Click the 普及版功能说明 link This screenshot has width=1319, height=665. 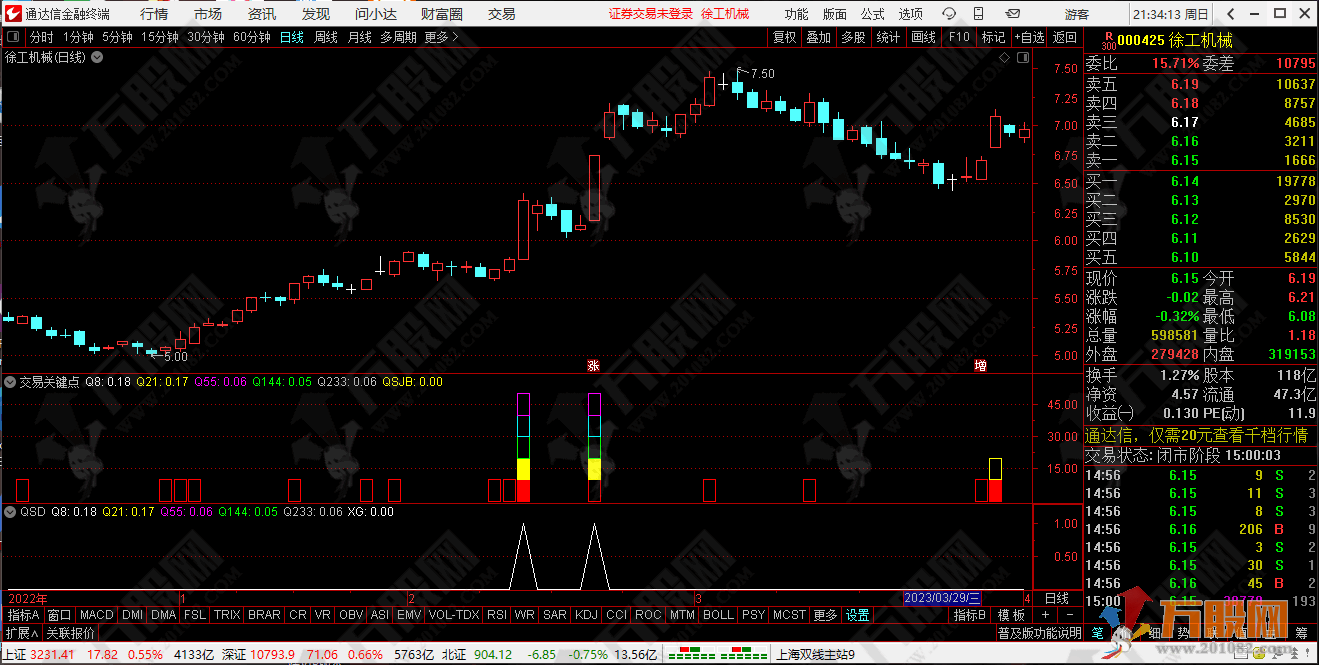point(1039,633)
